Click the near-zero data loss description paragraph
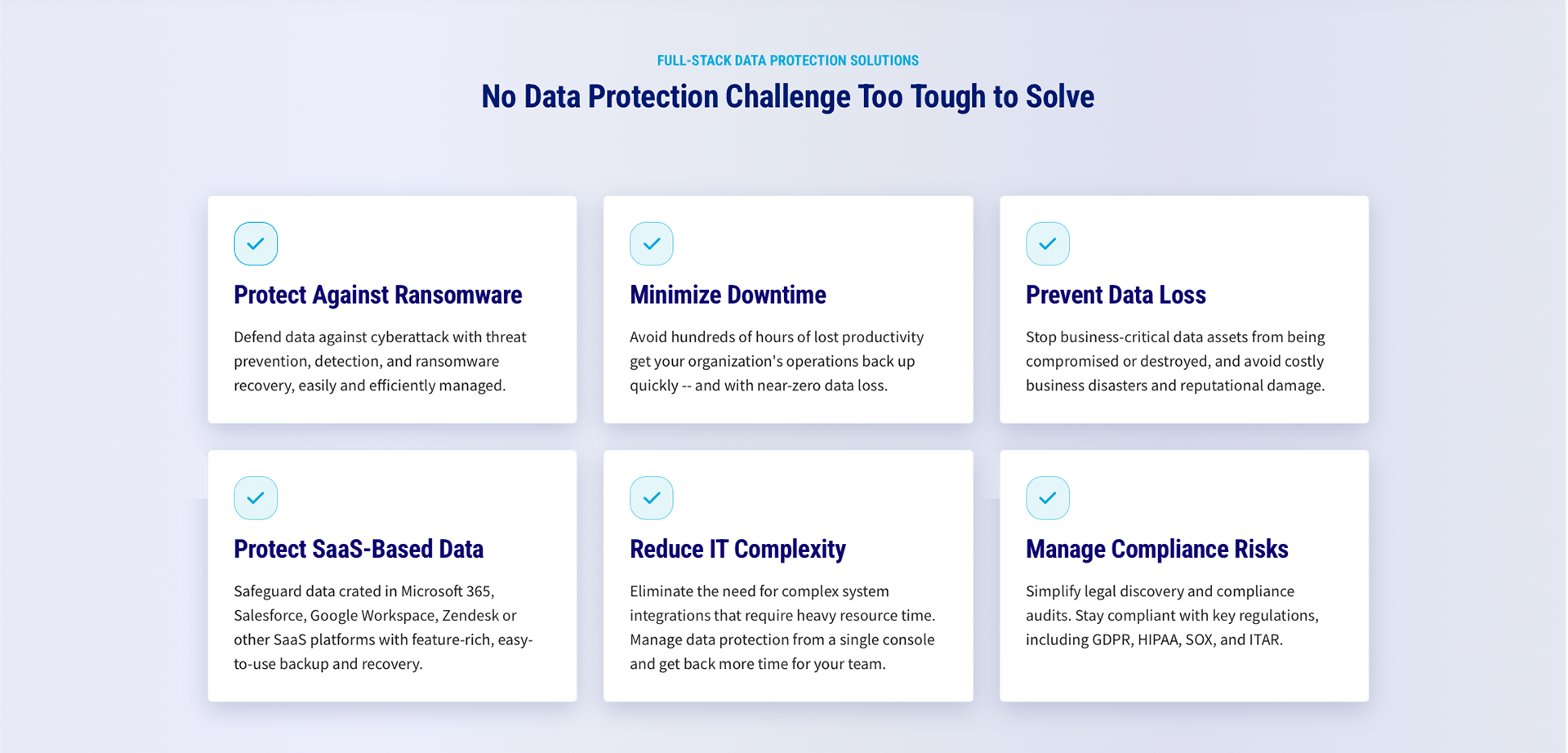 [x=777, y=361]
